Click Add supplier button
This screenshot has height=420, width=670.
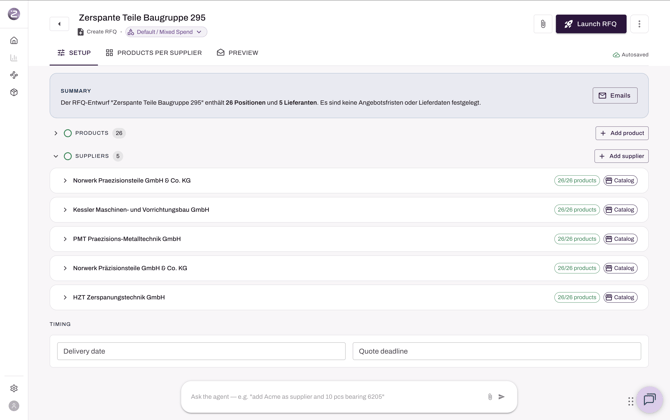621,156
